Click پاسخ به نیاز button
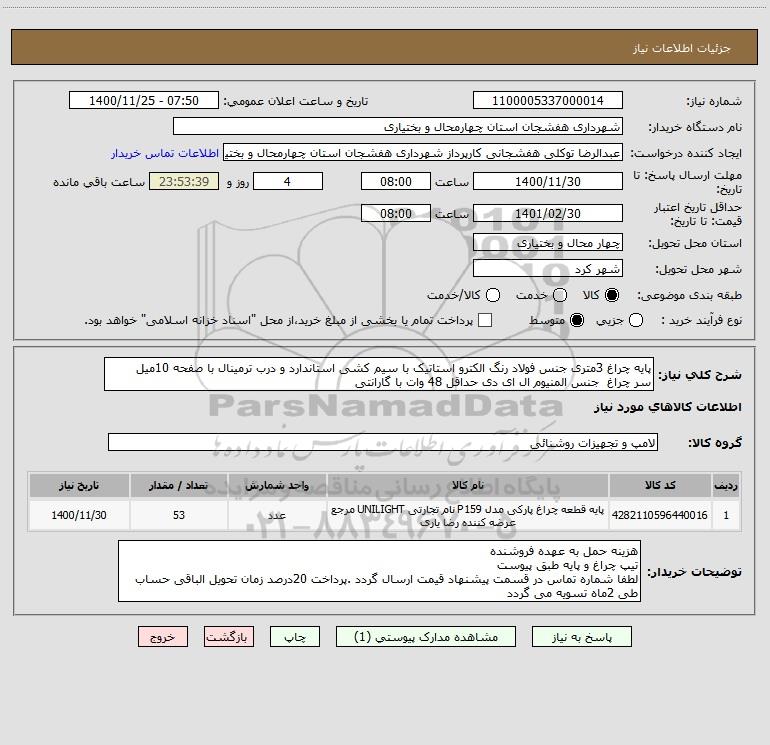770x745 pixels. (x=582, y=636)
